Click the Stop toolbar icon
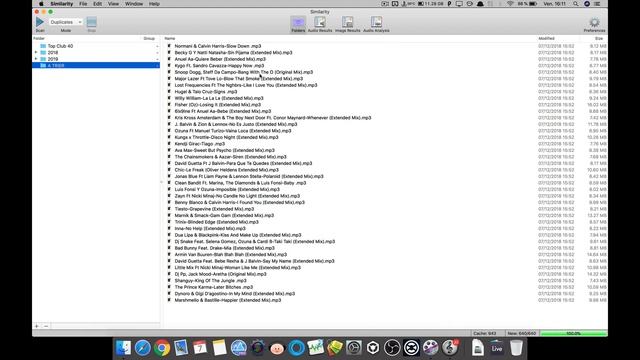This screenshot has width=640, height=360. click(x=91, y=22)
